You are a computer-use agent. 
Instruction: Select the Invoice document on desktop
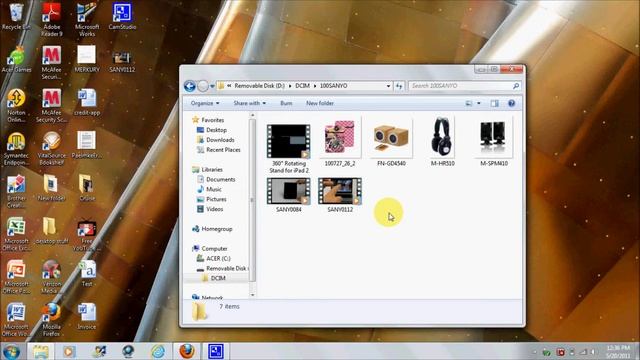87,317
